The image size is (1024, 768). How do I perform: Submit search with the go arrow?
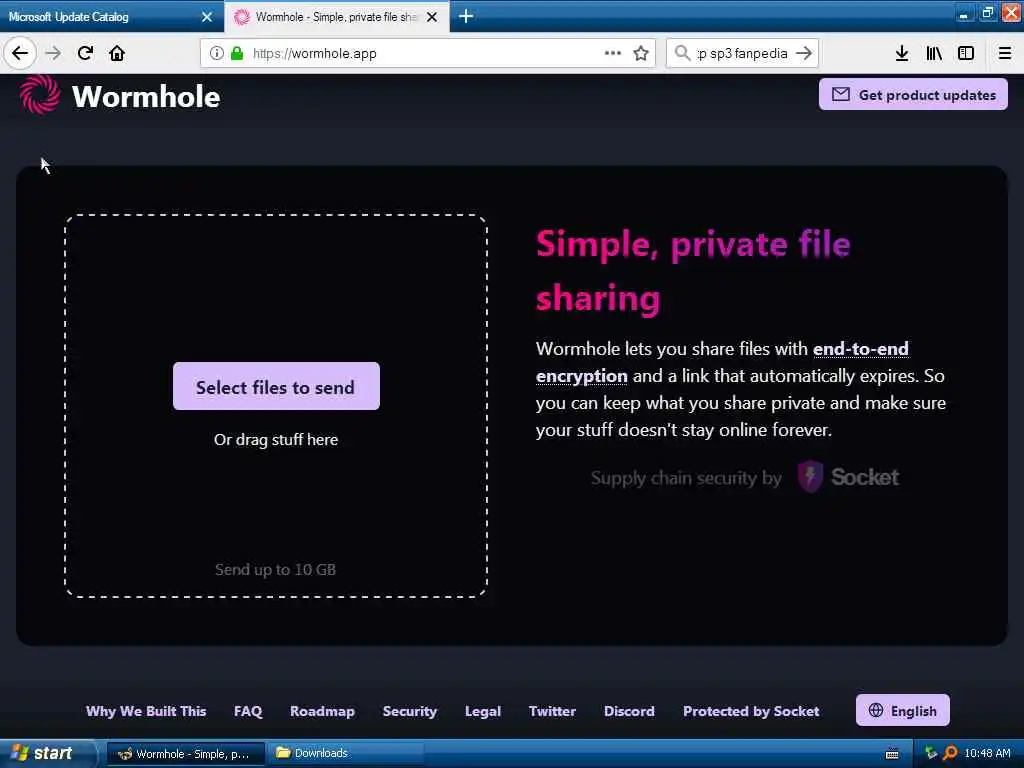(x=805, y=53)
